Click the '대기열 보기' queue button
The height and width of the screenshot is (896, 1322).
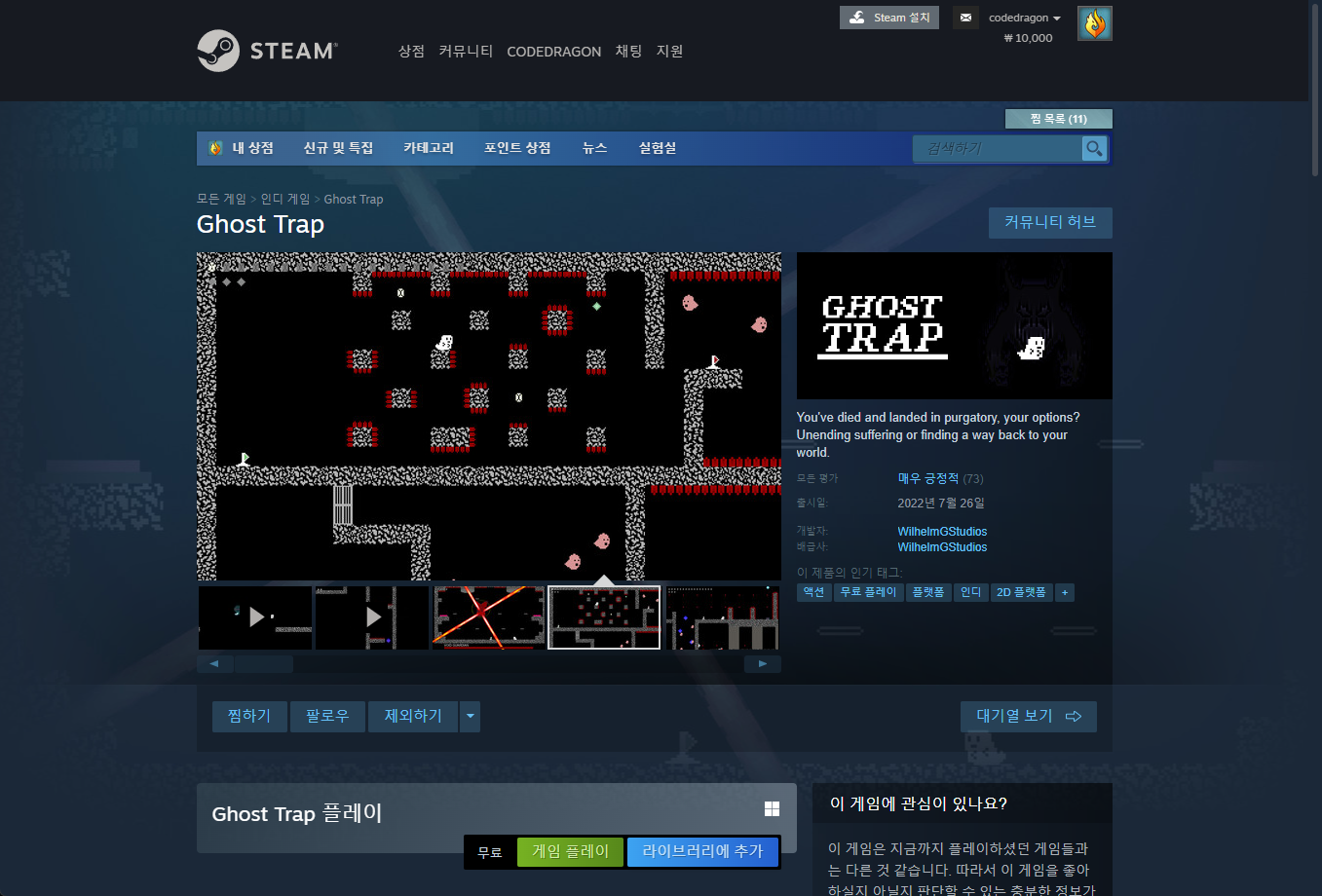1029,716
